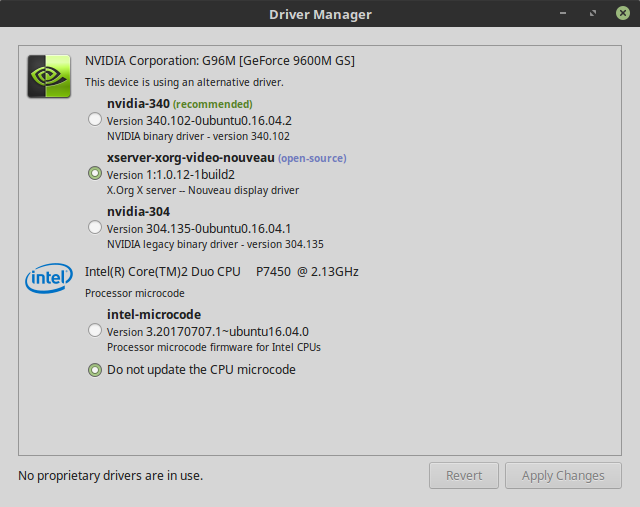The image size is (640, 507).
Task: Click the Apply Changes button
Action: [563, 476]
